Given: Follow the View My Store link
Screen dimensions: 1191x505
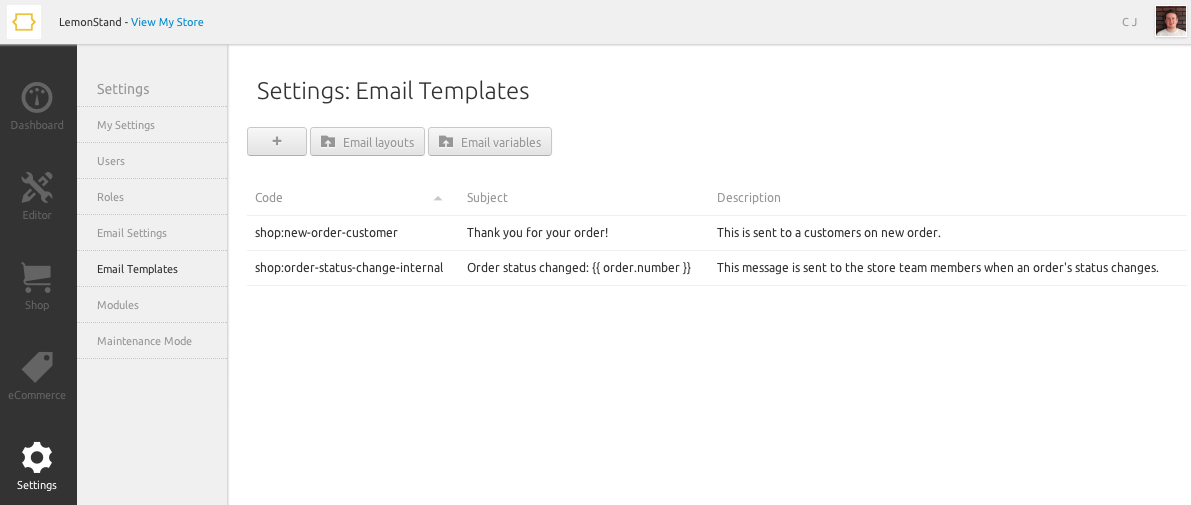Looking at the screenshot, I should click(167, 22).
